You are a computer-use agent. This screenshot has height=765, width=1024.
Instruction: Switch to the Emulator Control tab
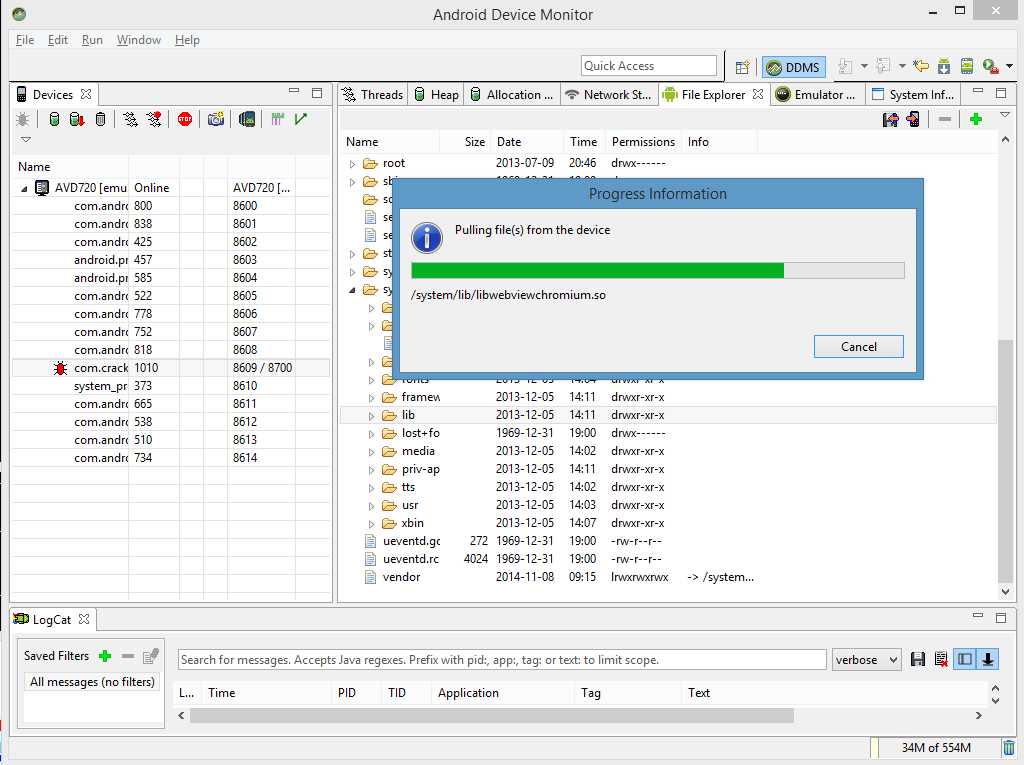[816, 95]
